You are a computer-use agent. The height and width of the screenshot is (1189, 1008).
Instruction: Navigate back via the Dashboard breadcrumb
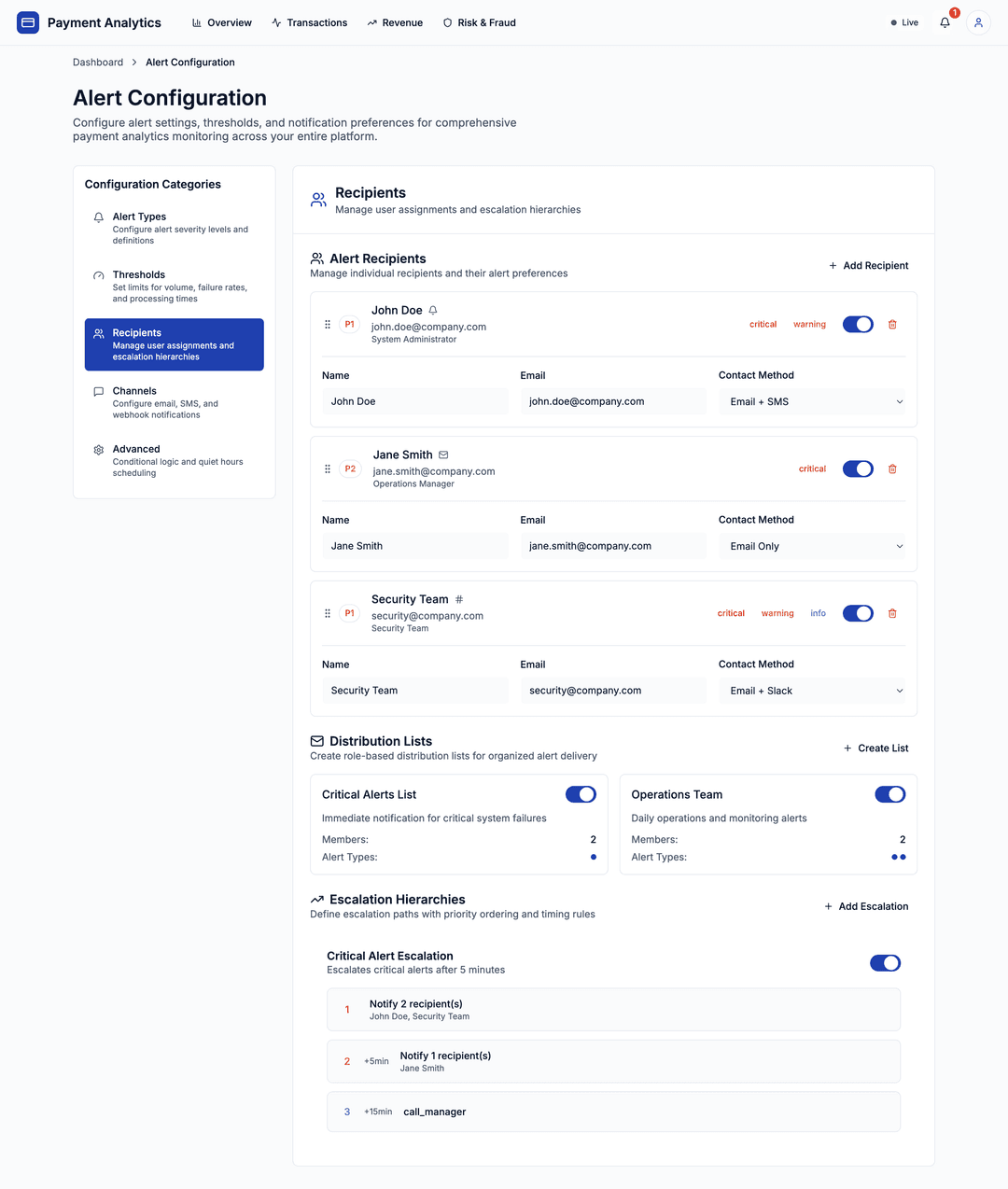click(x=97, y=62)
